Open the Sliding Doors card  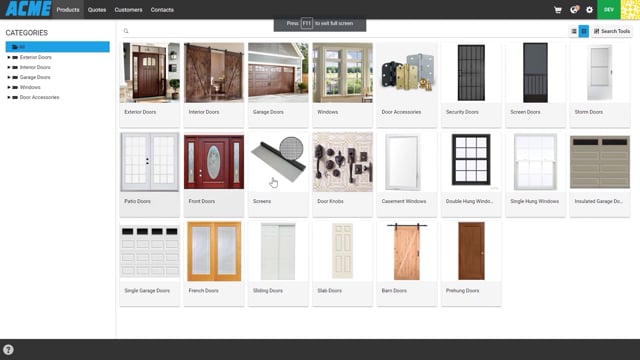coord(278,264)
